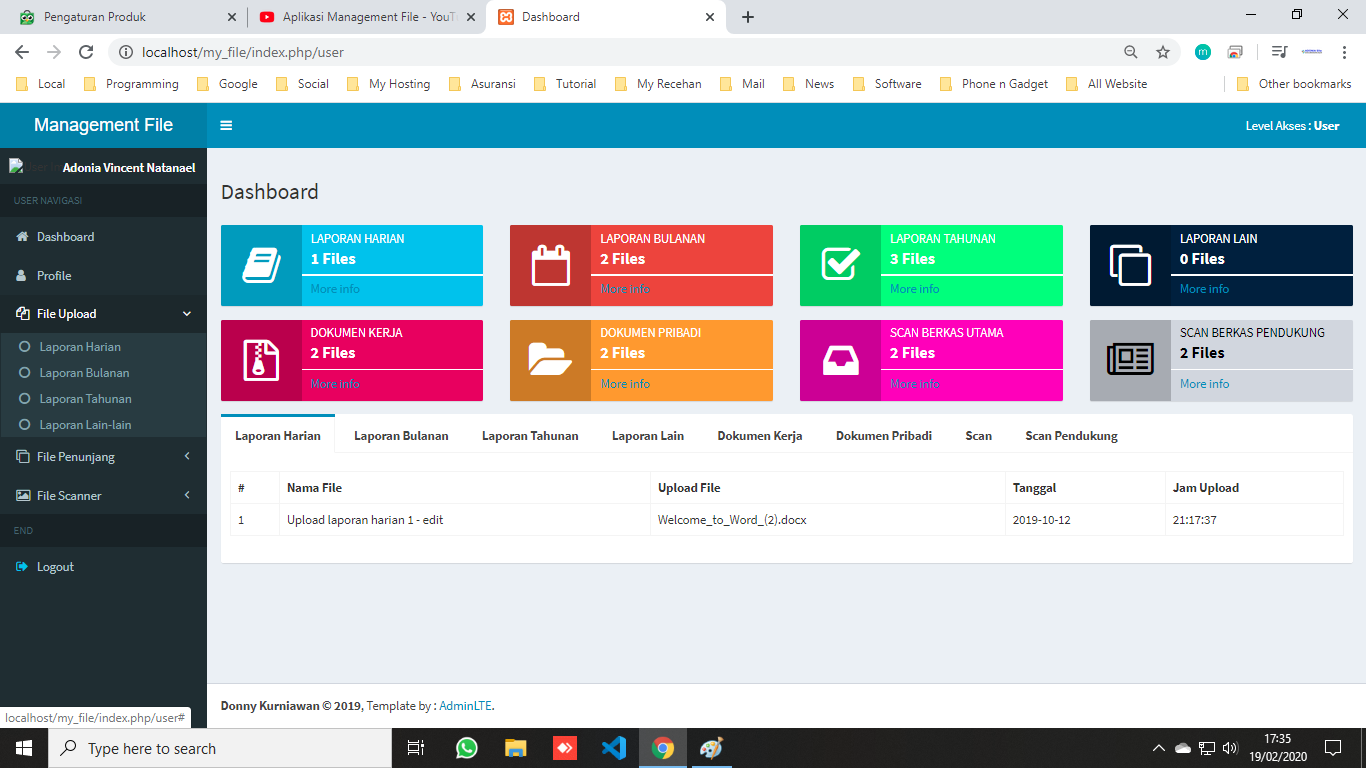Image resolution: width=1366 pixels, height=768 pixels.
Task: Select Laporan Lain-lain circle item in sidebar
Action: pyautogui.click(x=85, y=425)
